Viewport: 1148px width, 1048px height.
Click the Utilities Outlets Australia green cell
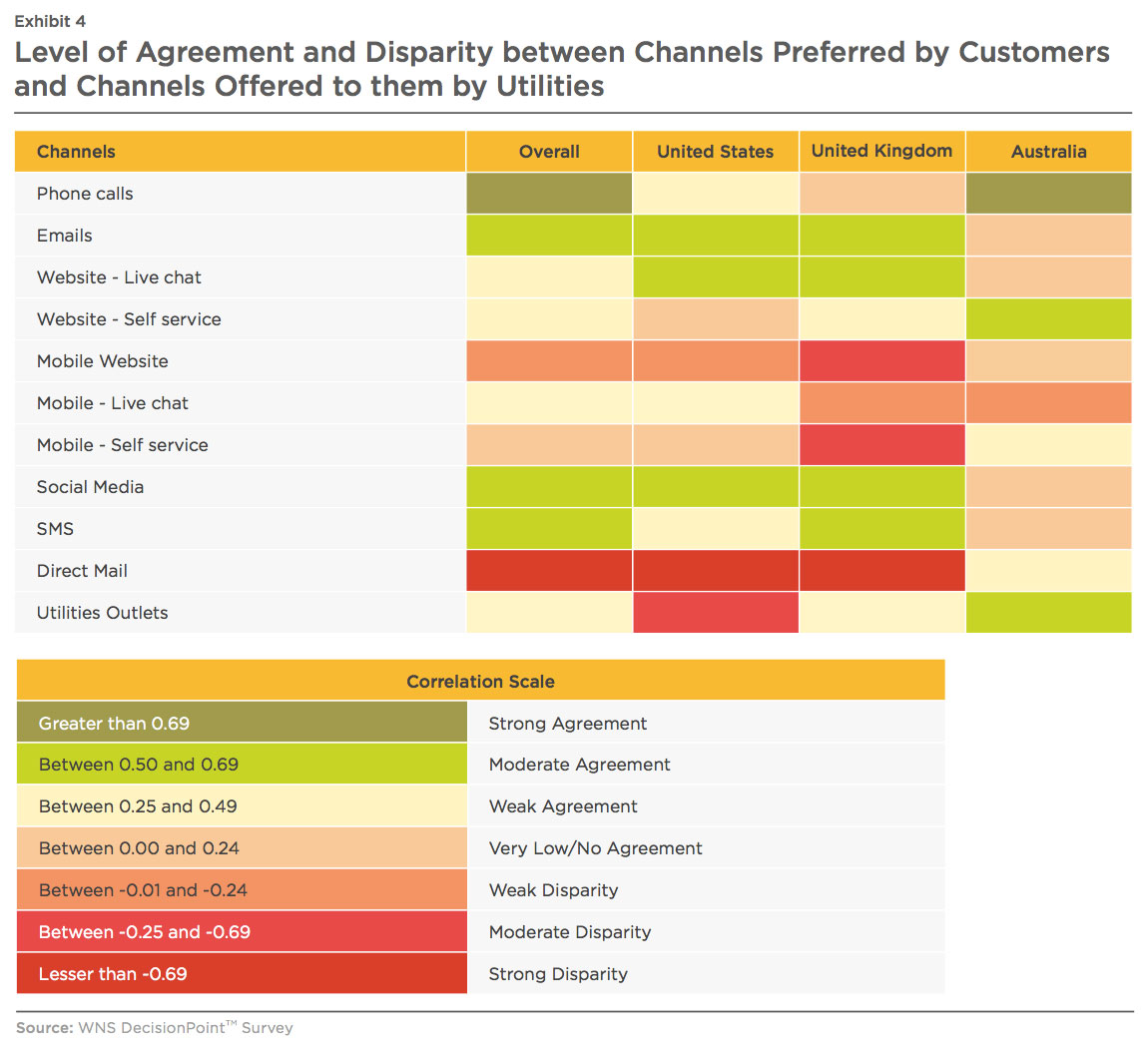(x=1048, y=613)
